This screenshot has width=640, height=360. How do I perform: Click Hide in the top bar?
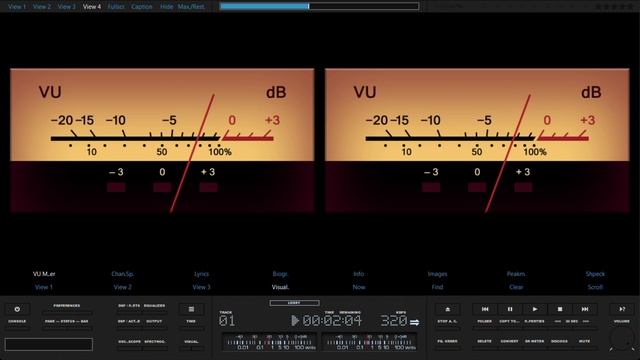[x=166, y=7]
